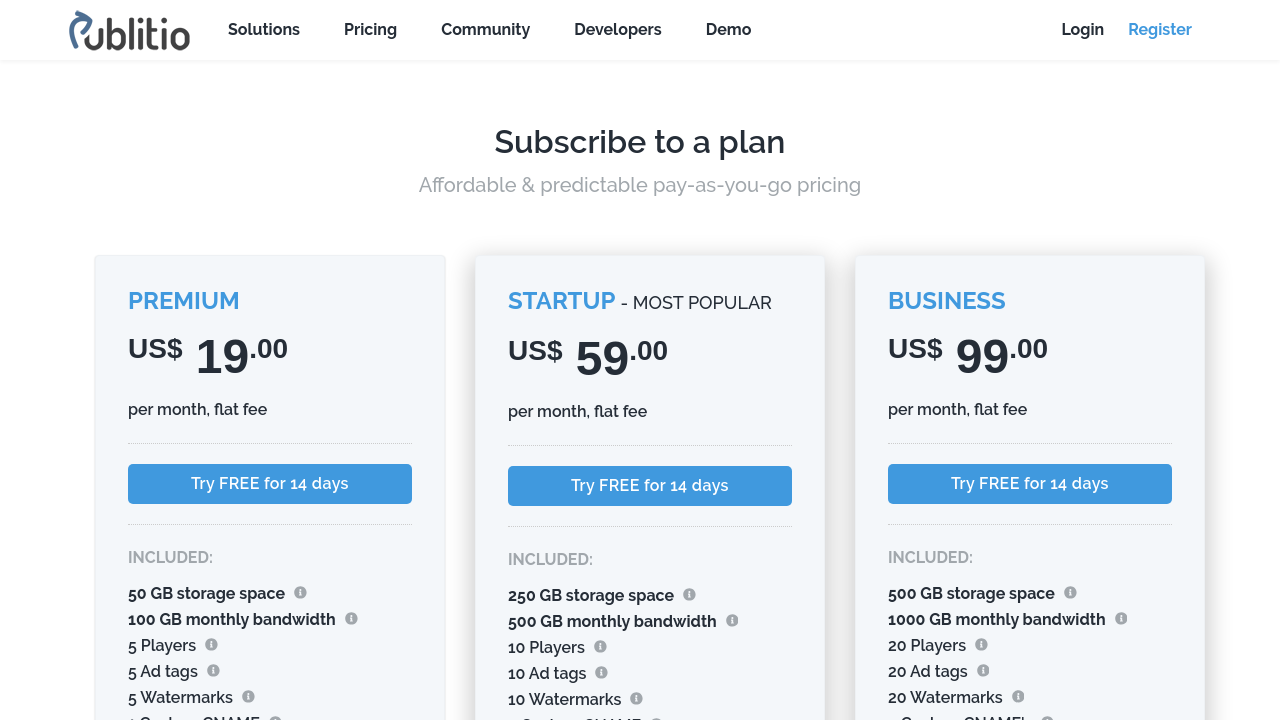Open the Developers menu

point(618,30)
